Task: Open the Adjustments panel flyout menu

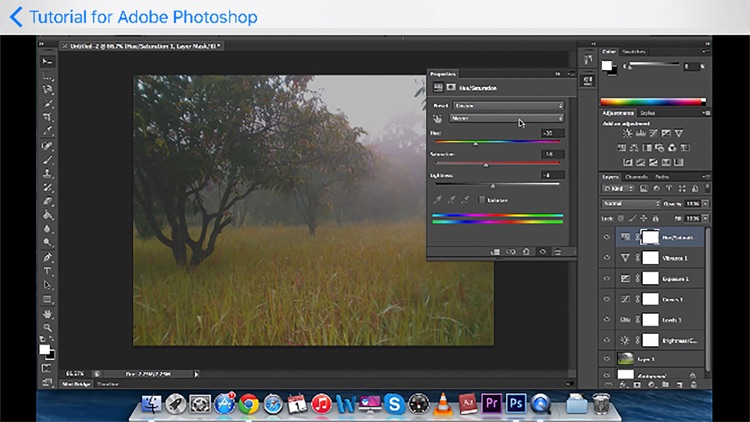Action: point(706,113)
